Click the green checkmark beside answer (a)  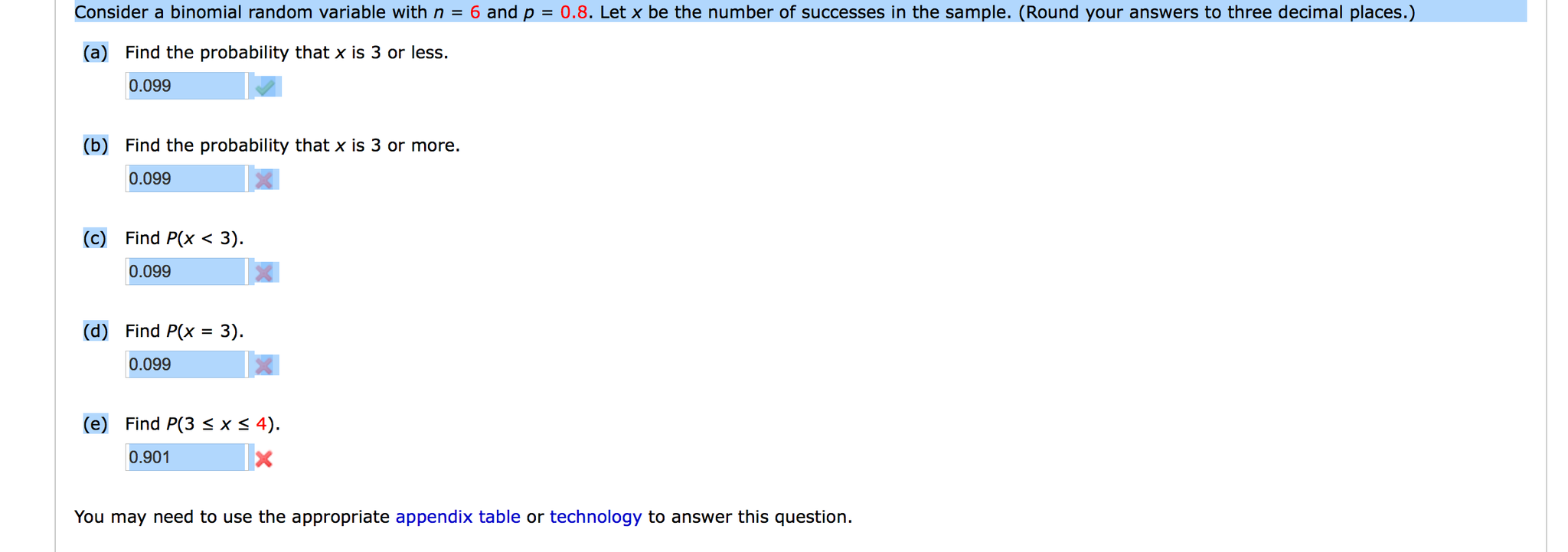[x=266, y=87]
